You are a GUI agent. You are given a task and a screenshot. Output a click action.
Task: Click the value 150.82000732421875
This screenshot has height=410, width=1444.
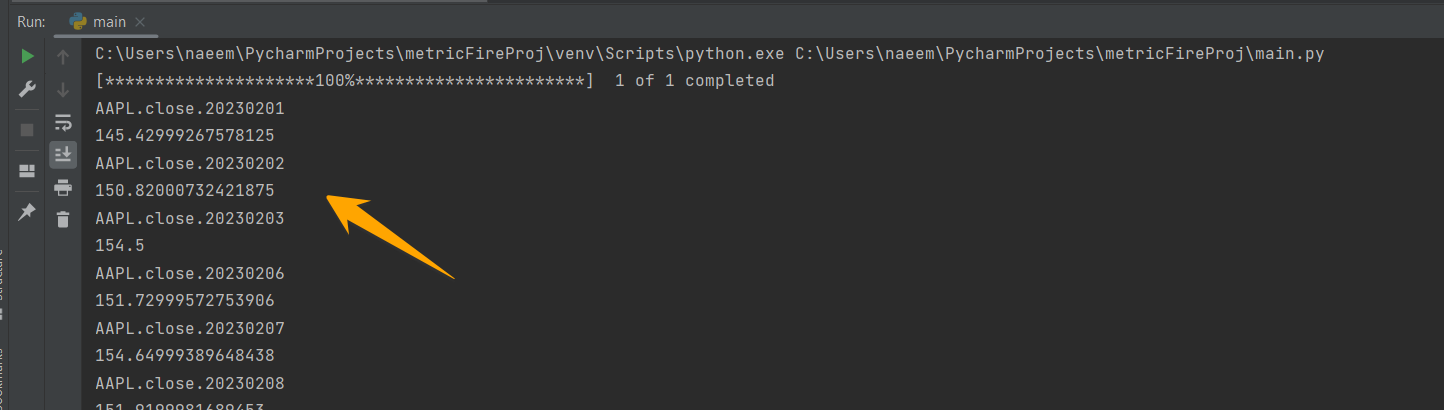click(x=185, y=190)
